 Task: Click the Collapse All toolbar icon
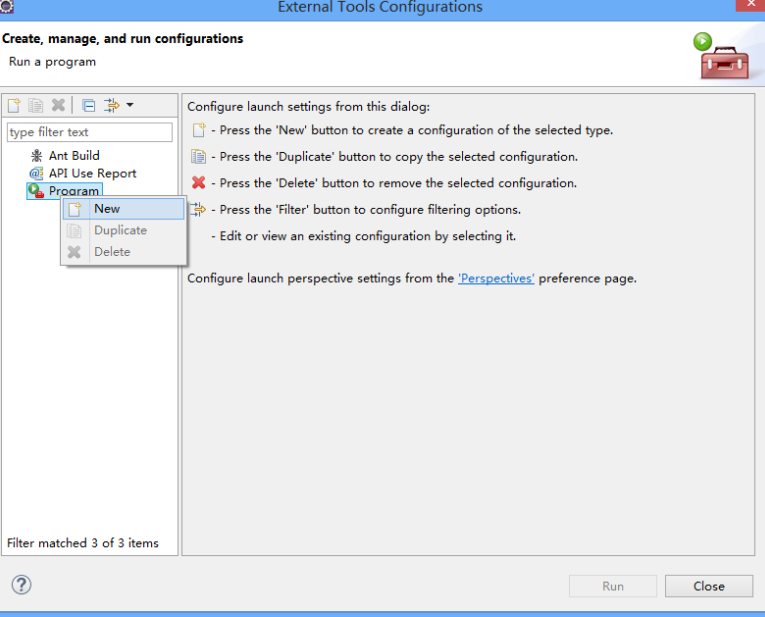coord(89,105)
